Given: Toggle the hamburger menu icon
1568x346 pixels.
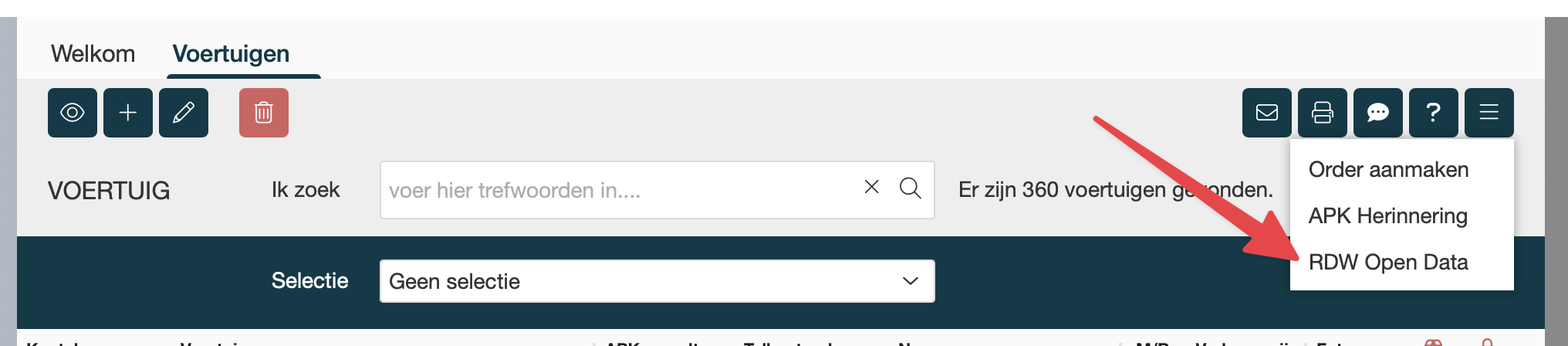Looking at the screenshot, I should pos(1489,113).
